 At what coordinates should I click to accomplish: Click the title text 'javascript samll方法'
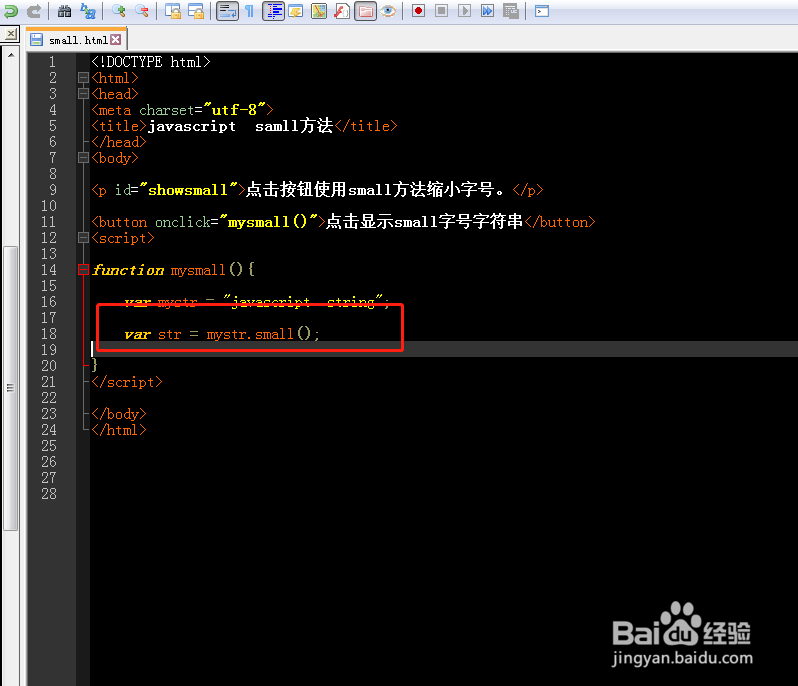click(240, 126)
